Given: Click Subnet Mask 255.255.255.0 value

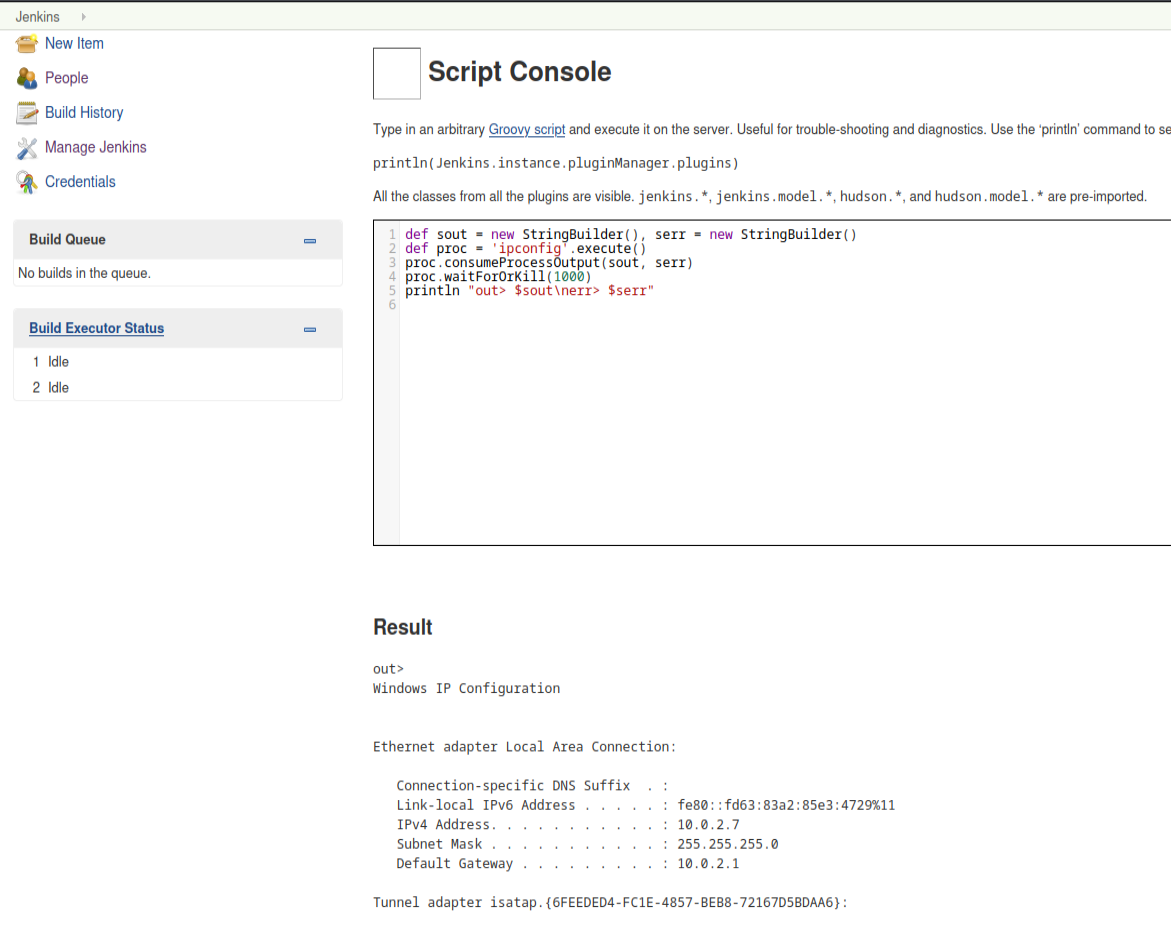Looking at the screenshot, I should (727, 844).
